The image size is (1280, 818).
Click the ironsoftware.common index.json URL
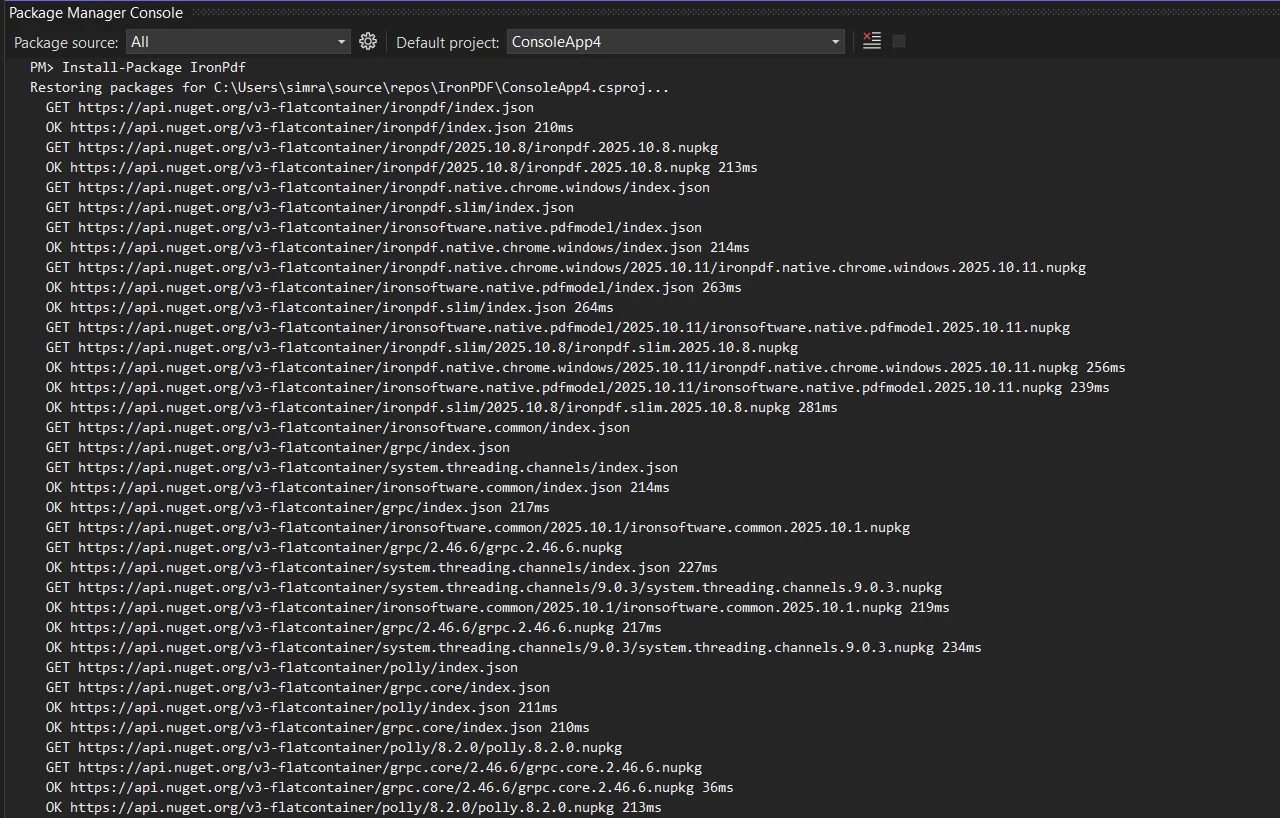click(x=335, y=427)
